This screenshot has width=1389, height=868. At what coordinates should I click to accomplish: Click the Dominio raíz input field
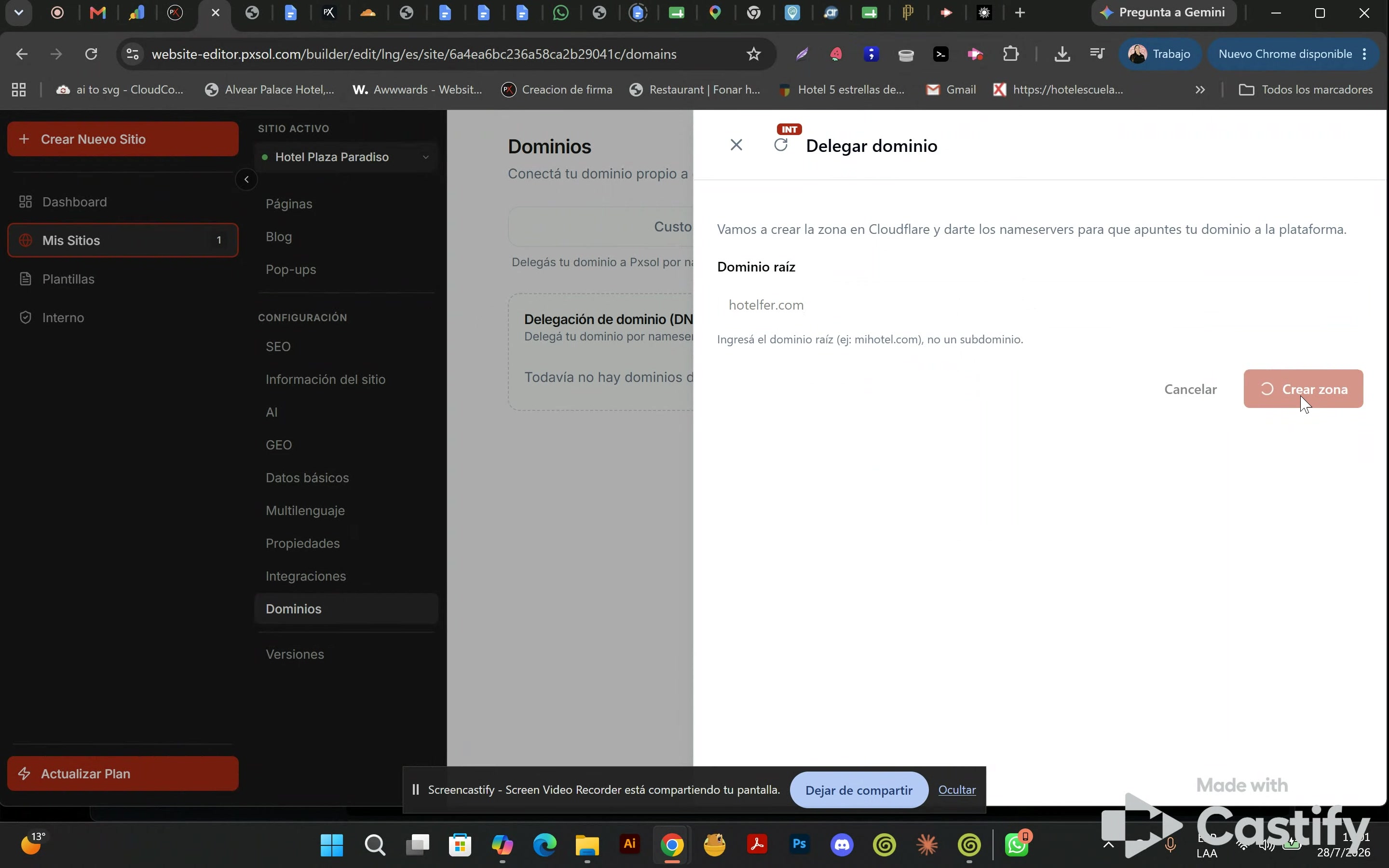click(1040, 305)
